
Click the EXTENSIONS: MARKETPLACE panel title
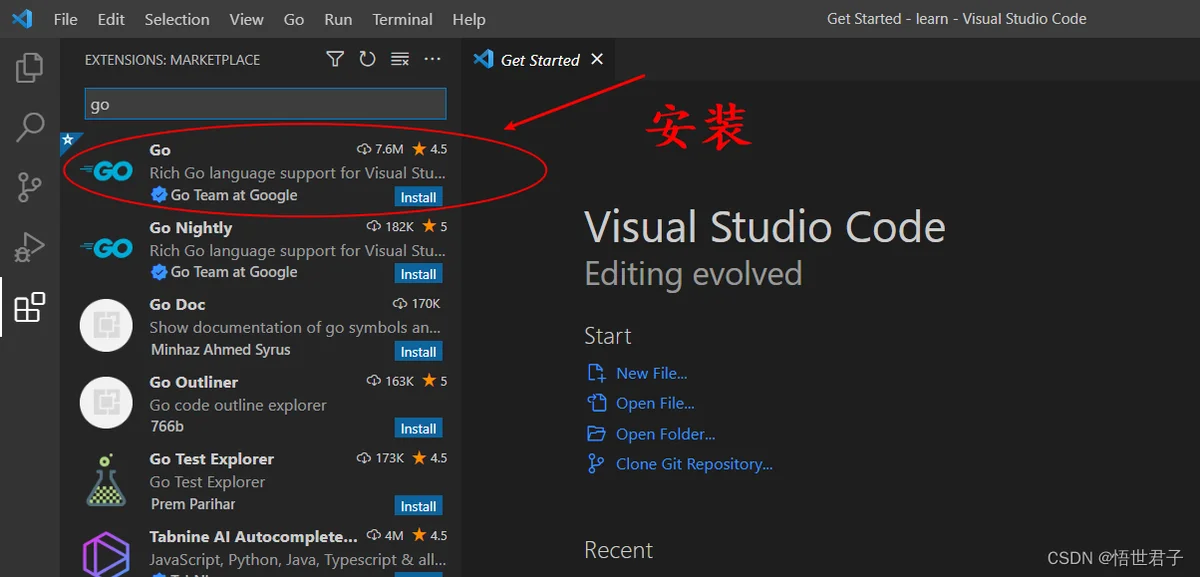point(172,60)
